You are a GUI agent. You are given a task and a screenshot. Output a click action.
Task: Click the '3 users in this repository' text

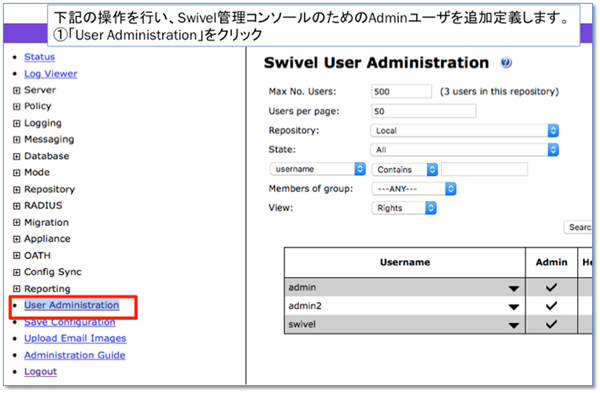click(x=499, y=91)
